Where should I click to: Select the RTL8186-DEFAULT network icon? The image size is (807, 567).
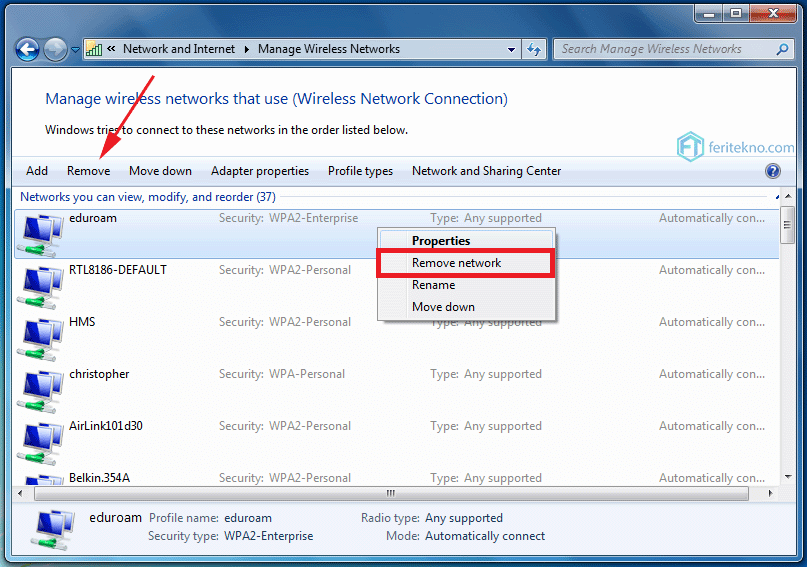click(x=40, y=287)
